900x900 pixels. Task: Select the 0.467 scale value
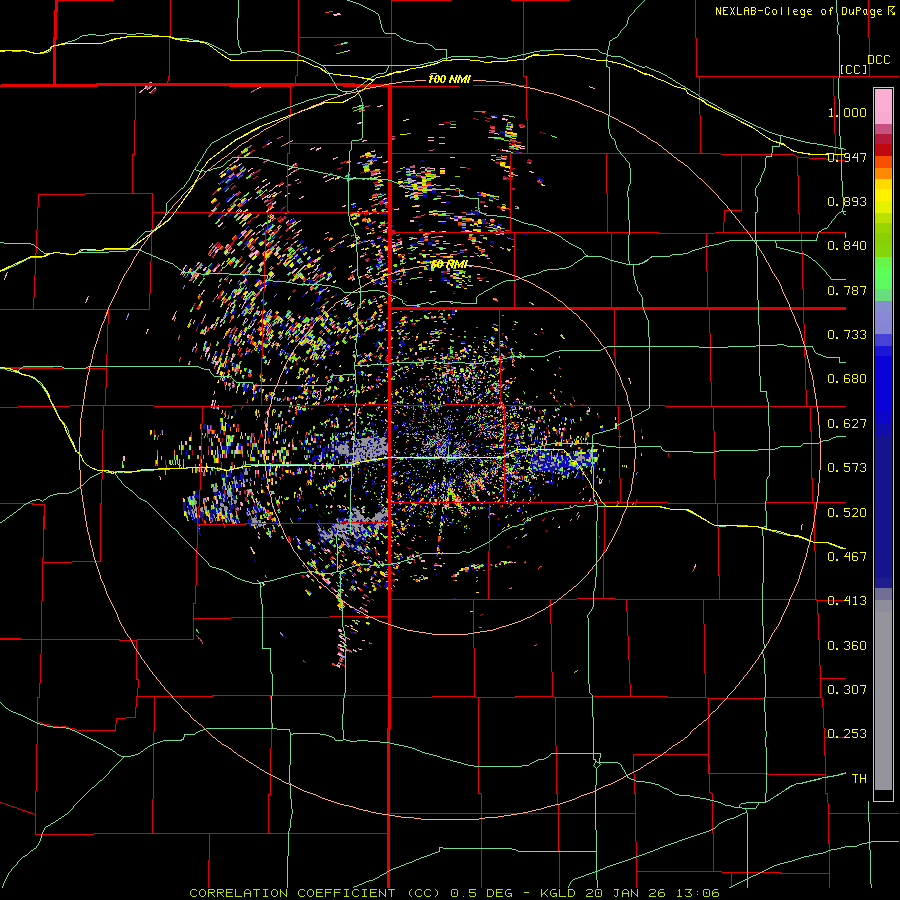[x=847, y=556]
